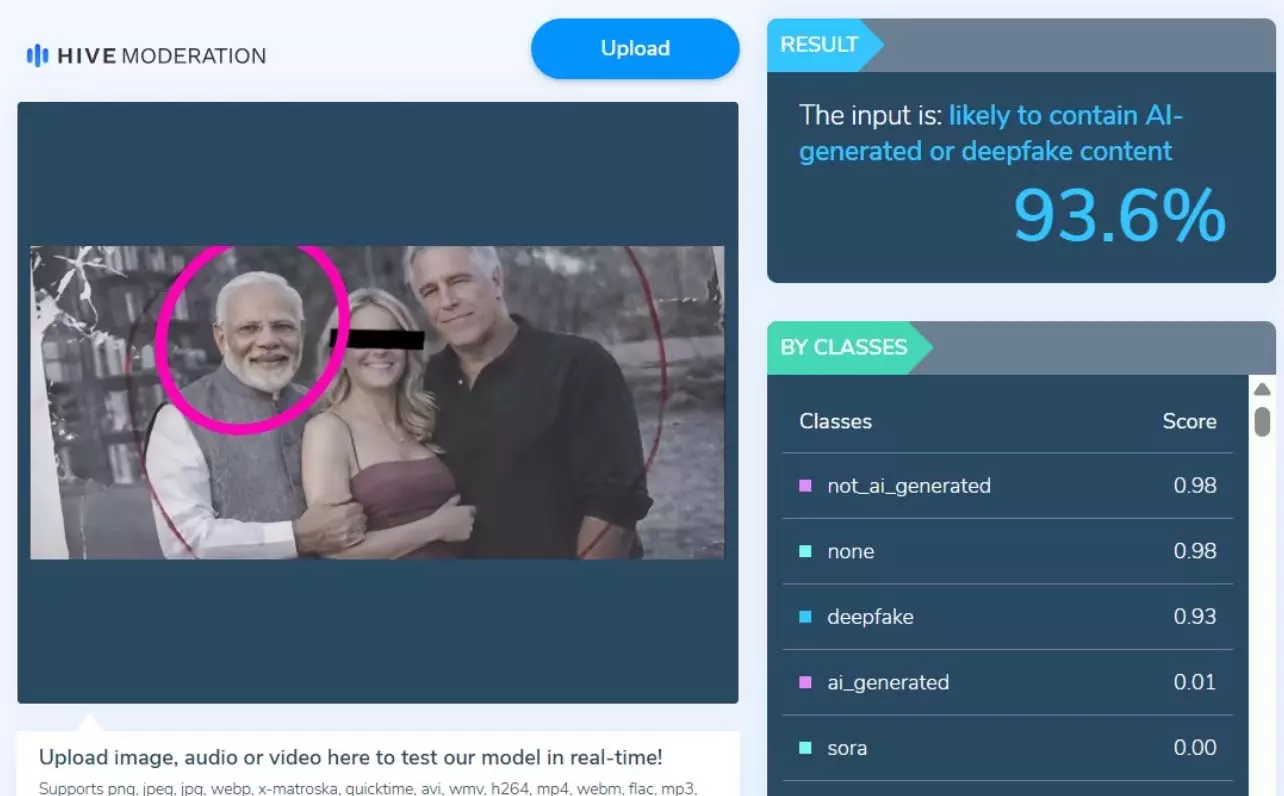Select the deepfake class label
This screenshot has width=1284, height=796.
click(x=870, y=617)
